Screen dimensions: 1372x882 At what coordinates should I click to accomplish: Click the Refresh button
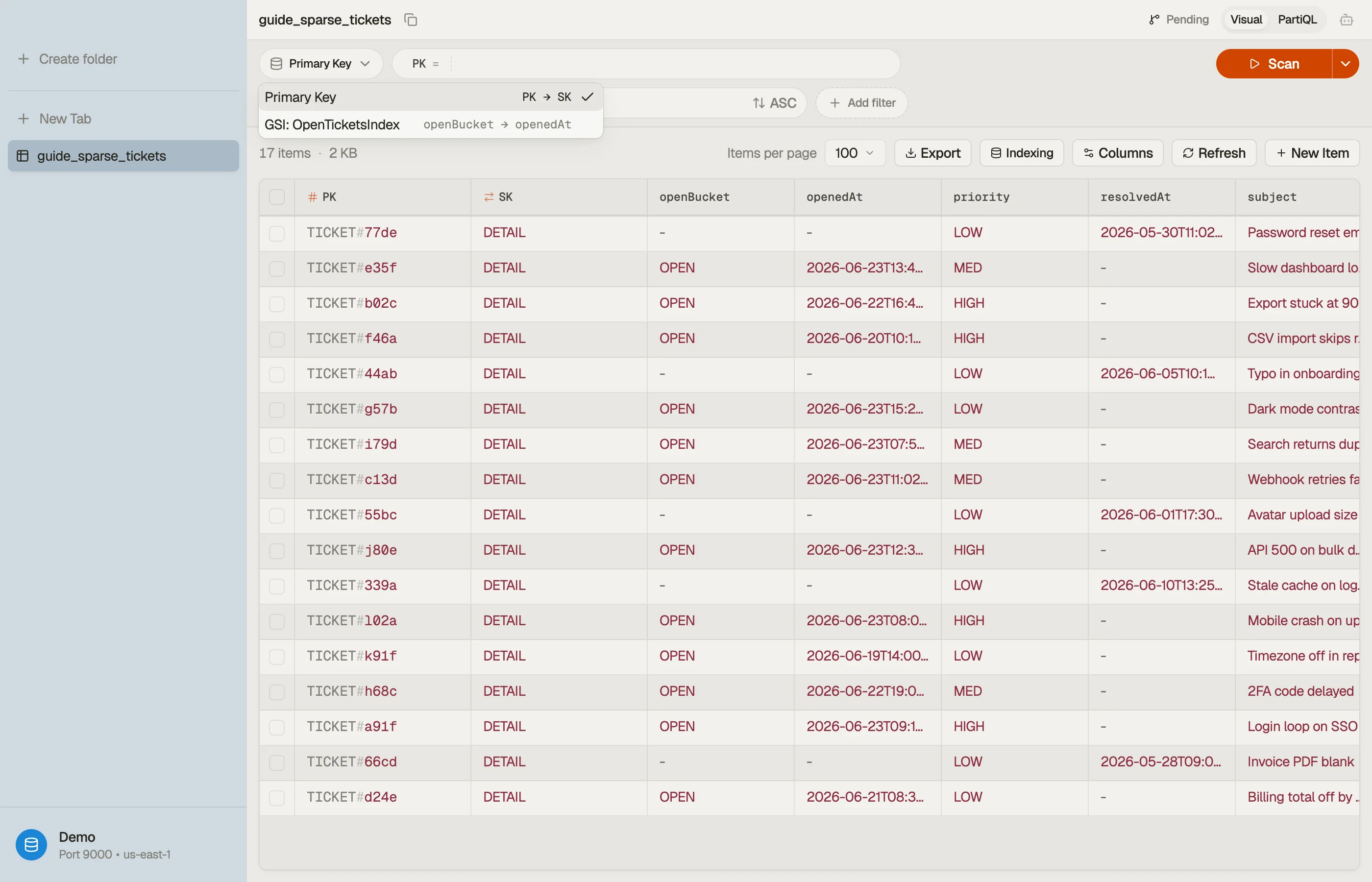1214,153
